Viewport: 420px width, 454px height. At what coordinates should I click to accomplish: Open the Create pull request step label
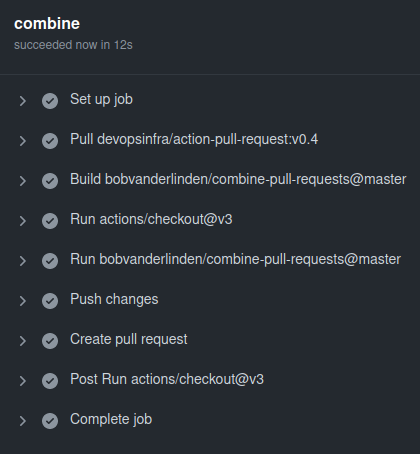coord(129,339)
